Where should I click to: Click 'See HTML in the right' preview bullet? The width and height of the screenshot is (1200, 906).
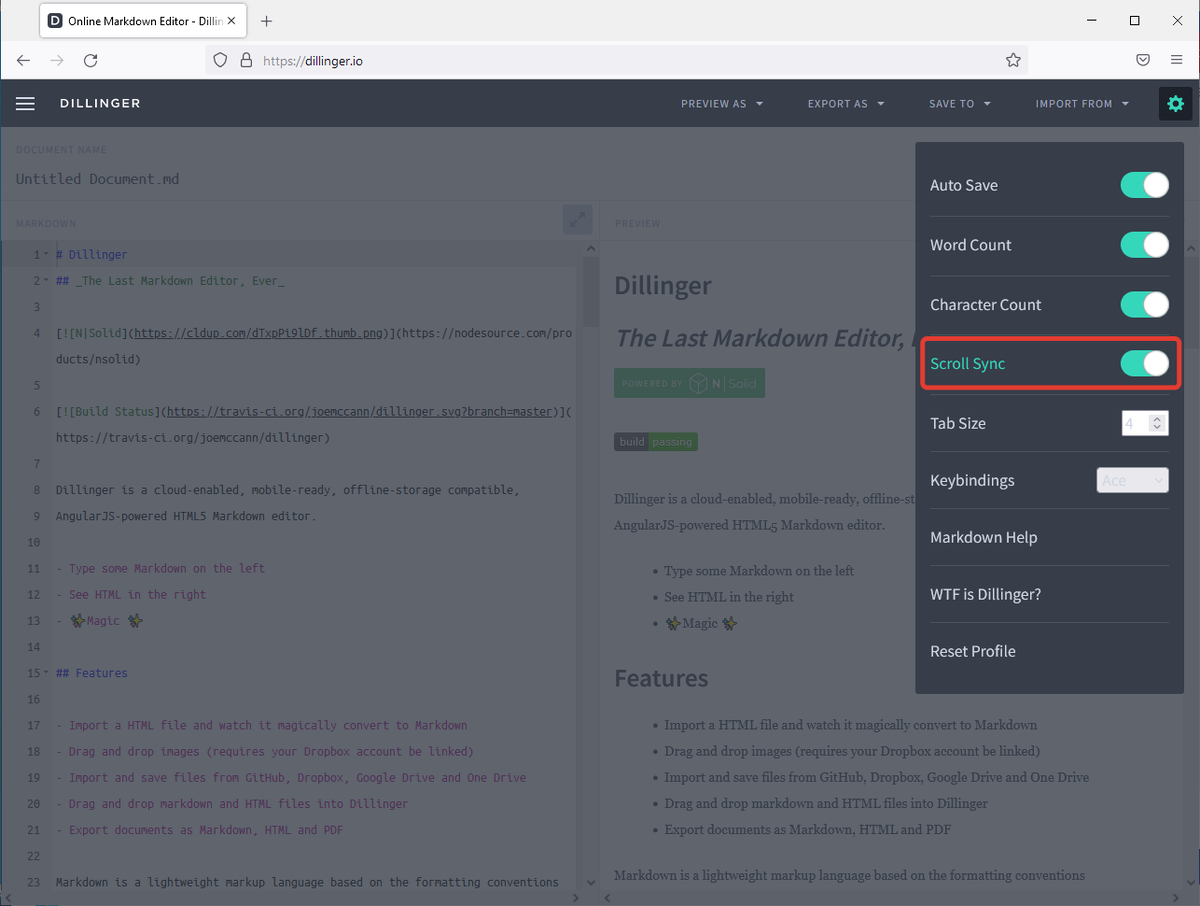tap(729, 597)
